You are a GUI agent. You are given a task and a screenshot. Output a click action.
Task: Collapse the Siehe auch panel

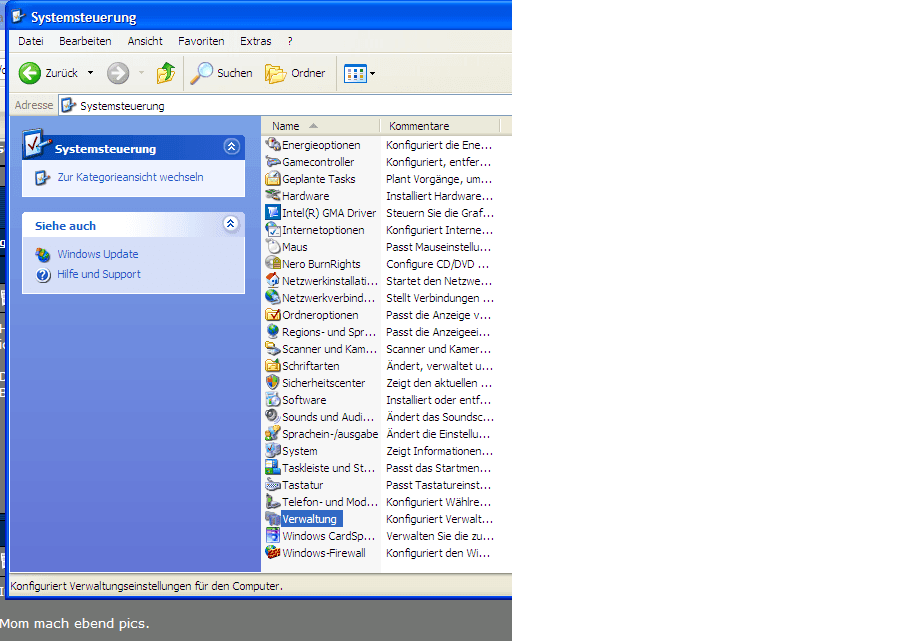point(231,224)
